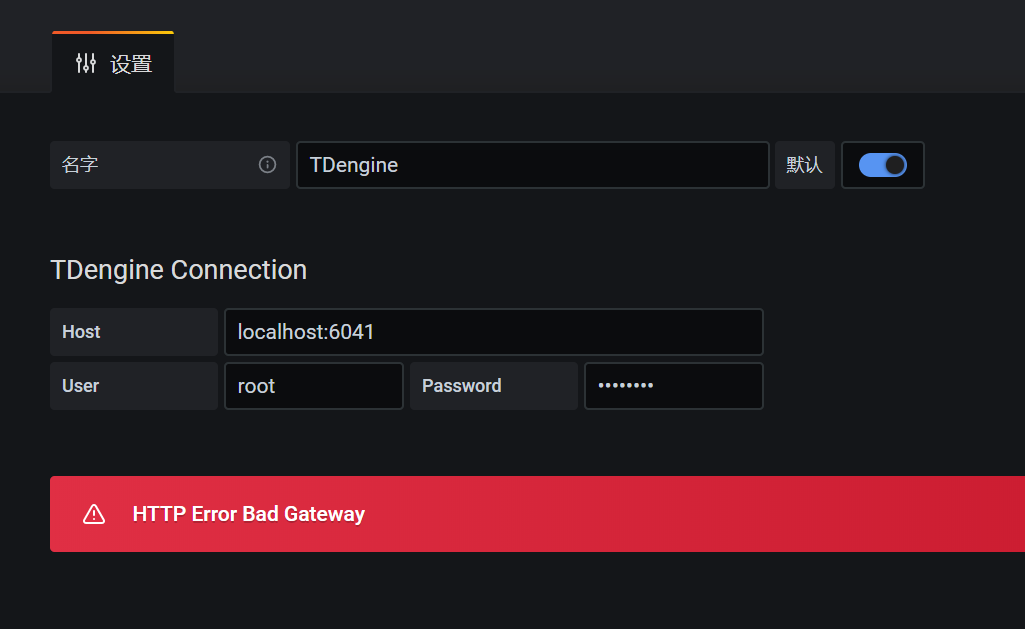
Task: Select the User field containing root
Action: point(313,385)
